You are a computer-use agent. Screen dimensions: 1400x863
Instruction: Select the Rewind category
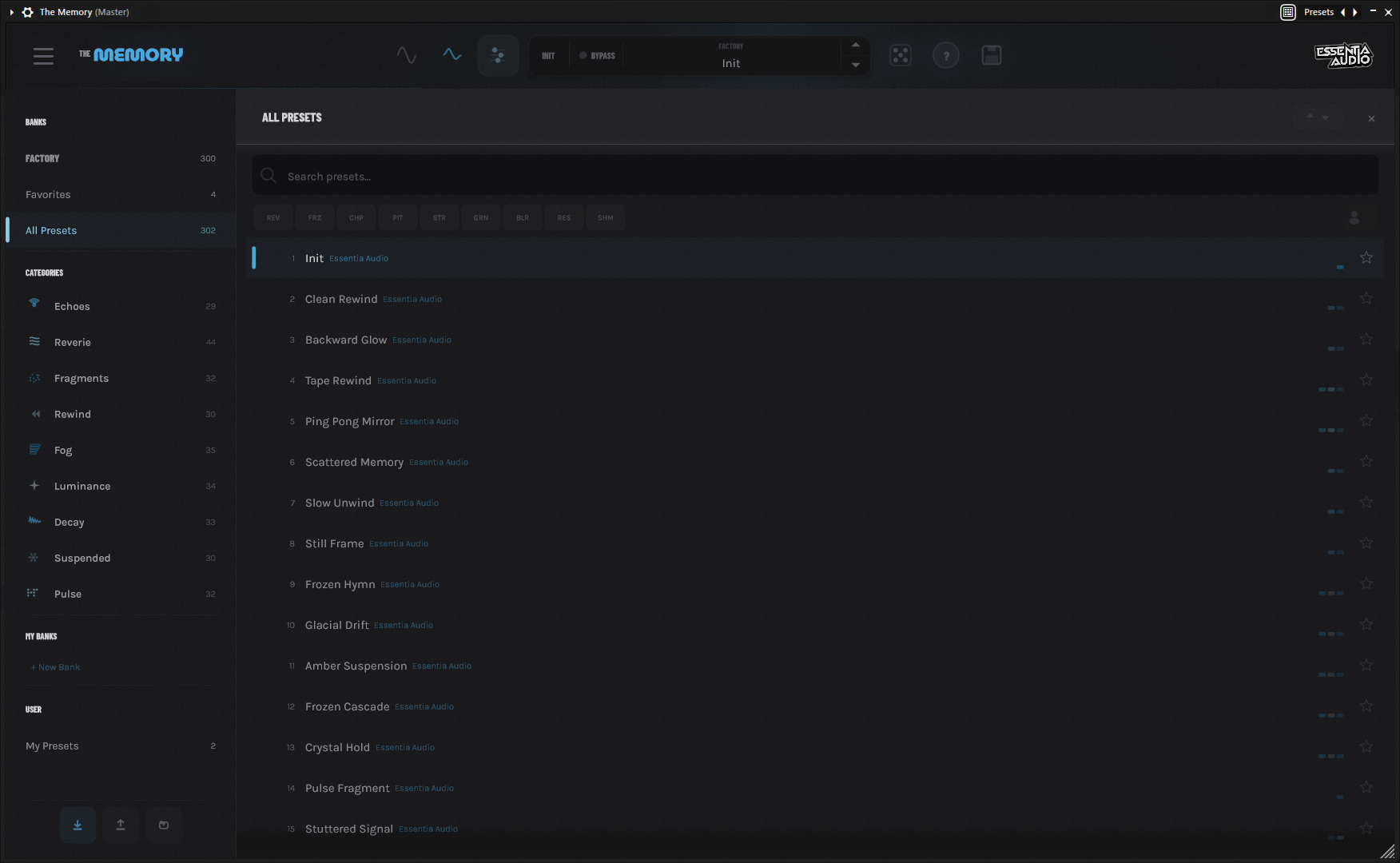pos(72,414)
